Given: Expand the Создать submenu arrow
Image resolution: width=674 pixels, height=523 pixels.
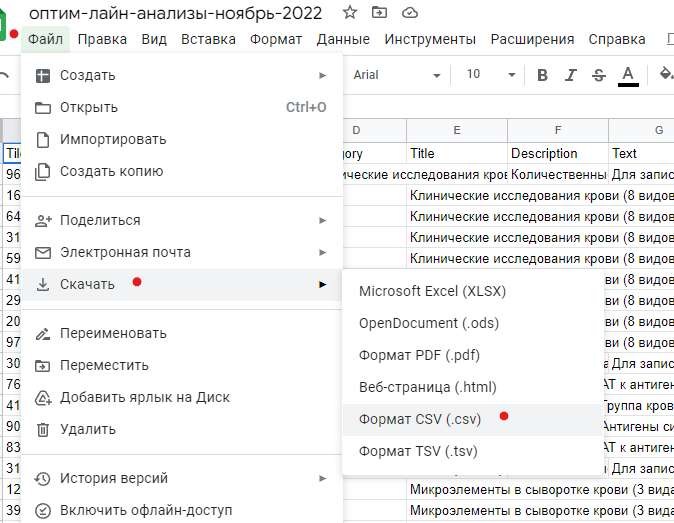Looking at the screenshot, I should click(x=322, y=76).
